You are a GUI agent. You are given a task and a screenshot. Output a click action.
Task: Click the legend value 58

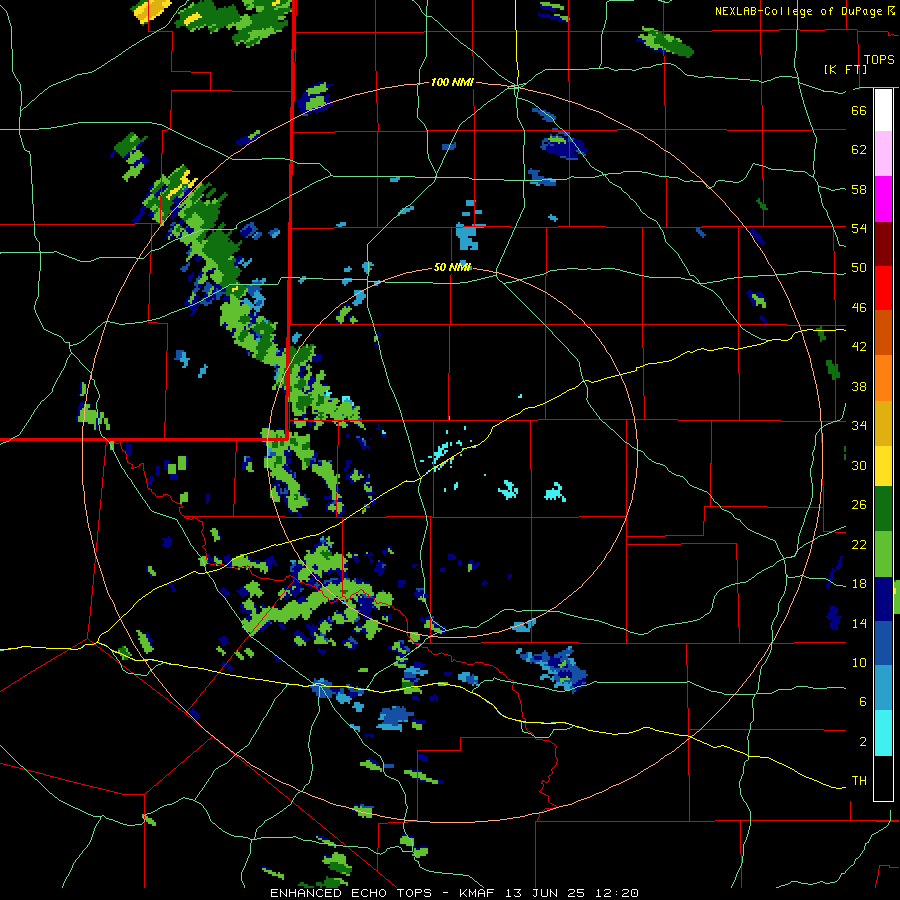[x=859, y=189]
